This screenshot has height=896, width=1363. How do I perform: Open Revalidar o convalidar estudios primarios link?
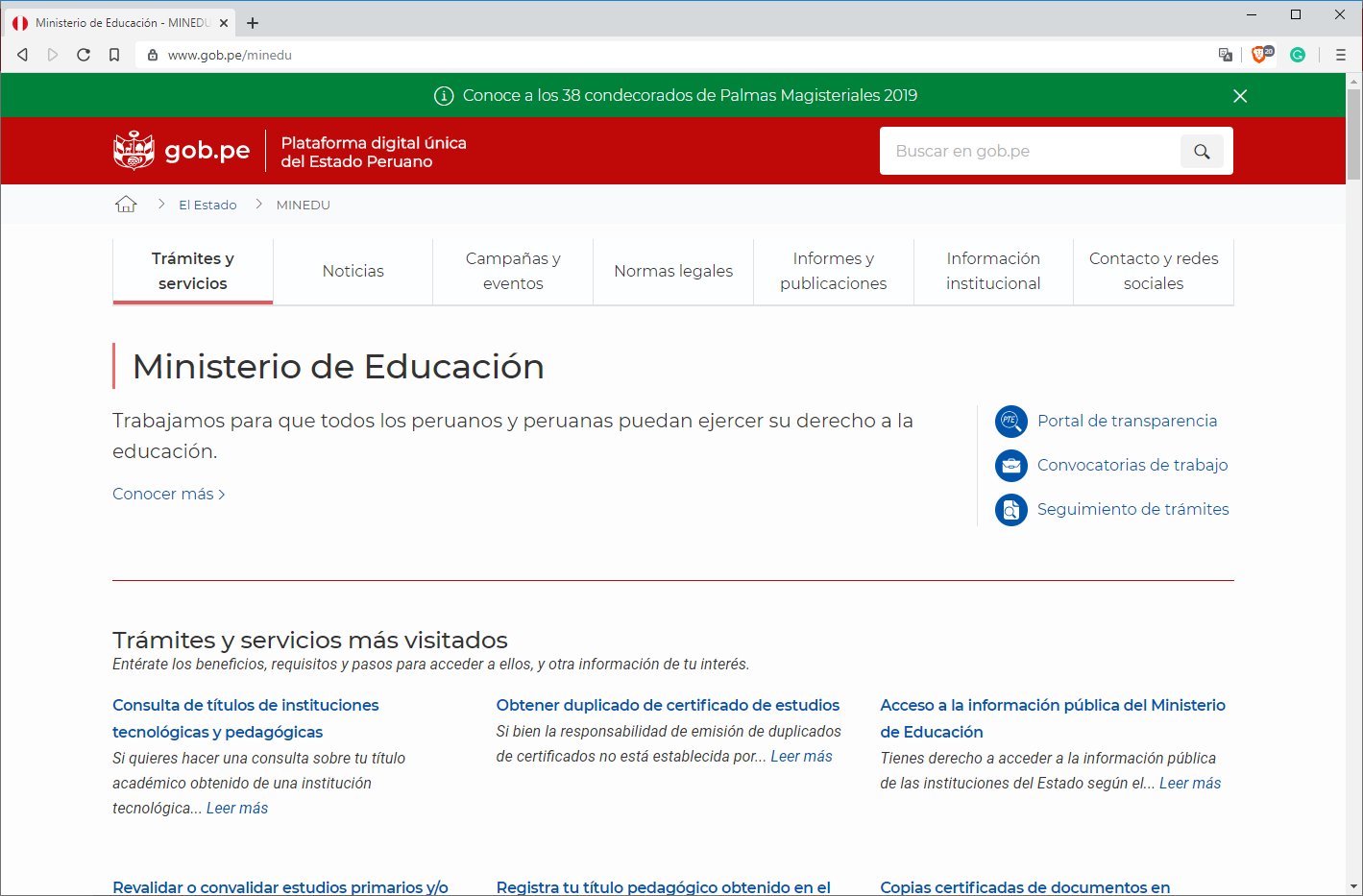click(280, 886)
